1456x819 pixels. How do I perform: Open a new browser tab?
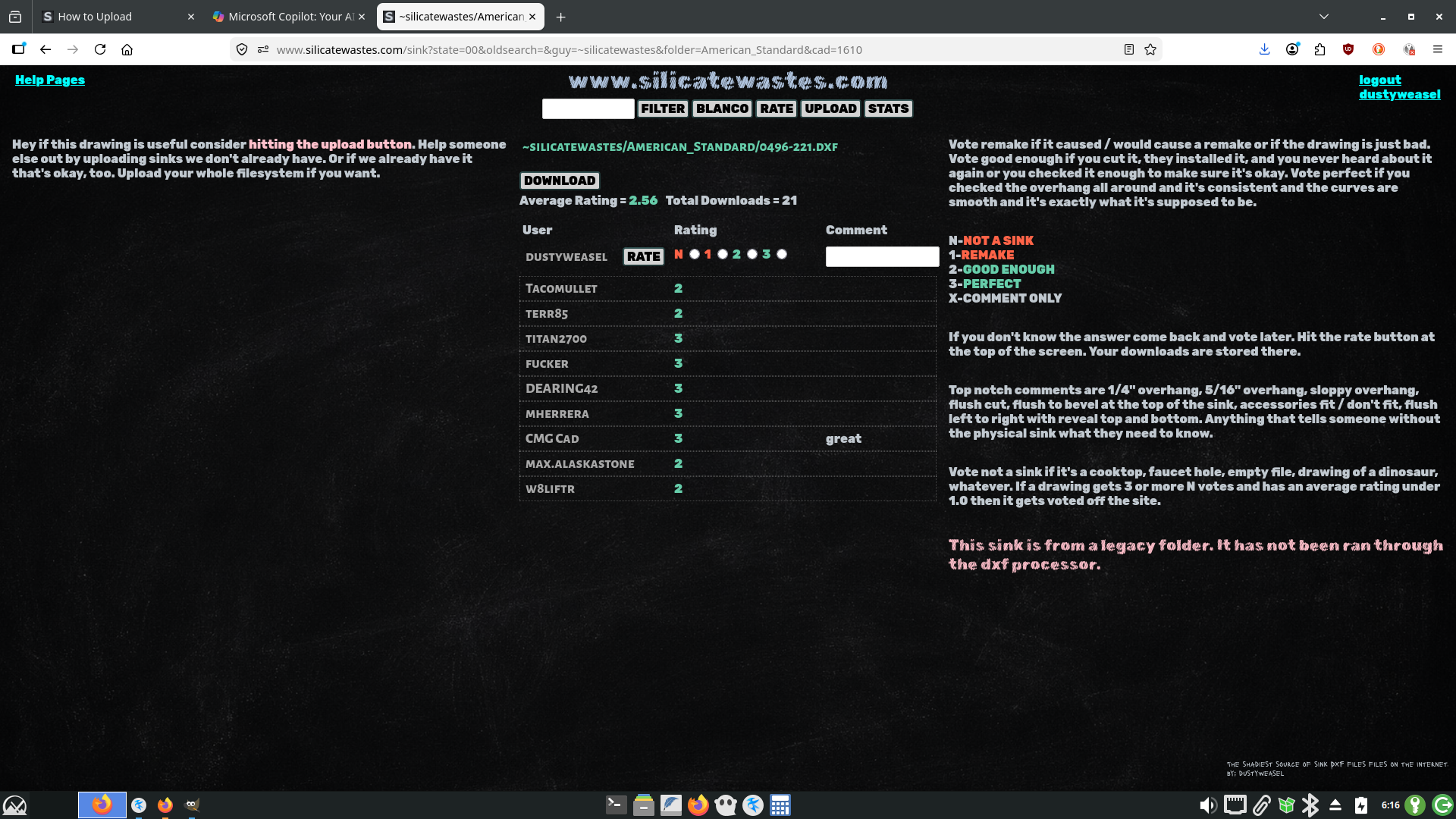(x=561, y=17)
